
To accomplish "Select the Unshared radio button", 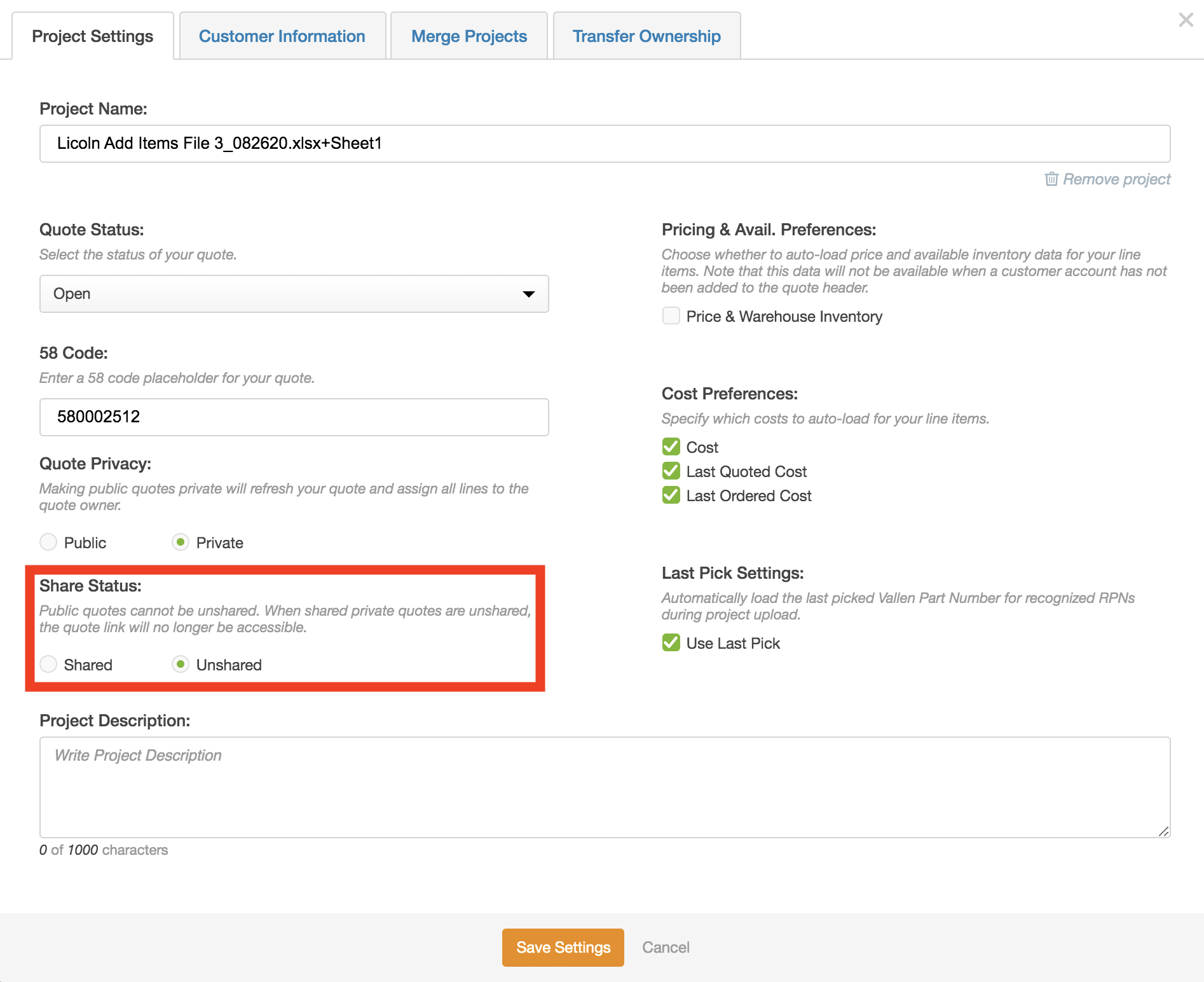I will pos(181,665).
